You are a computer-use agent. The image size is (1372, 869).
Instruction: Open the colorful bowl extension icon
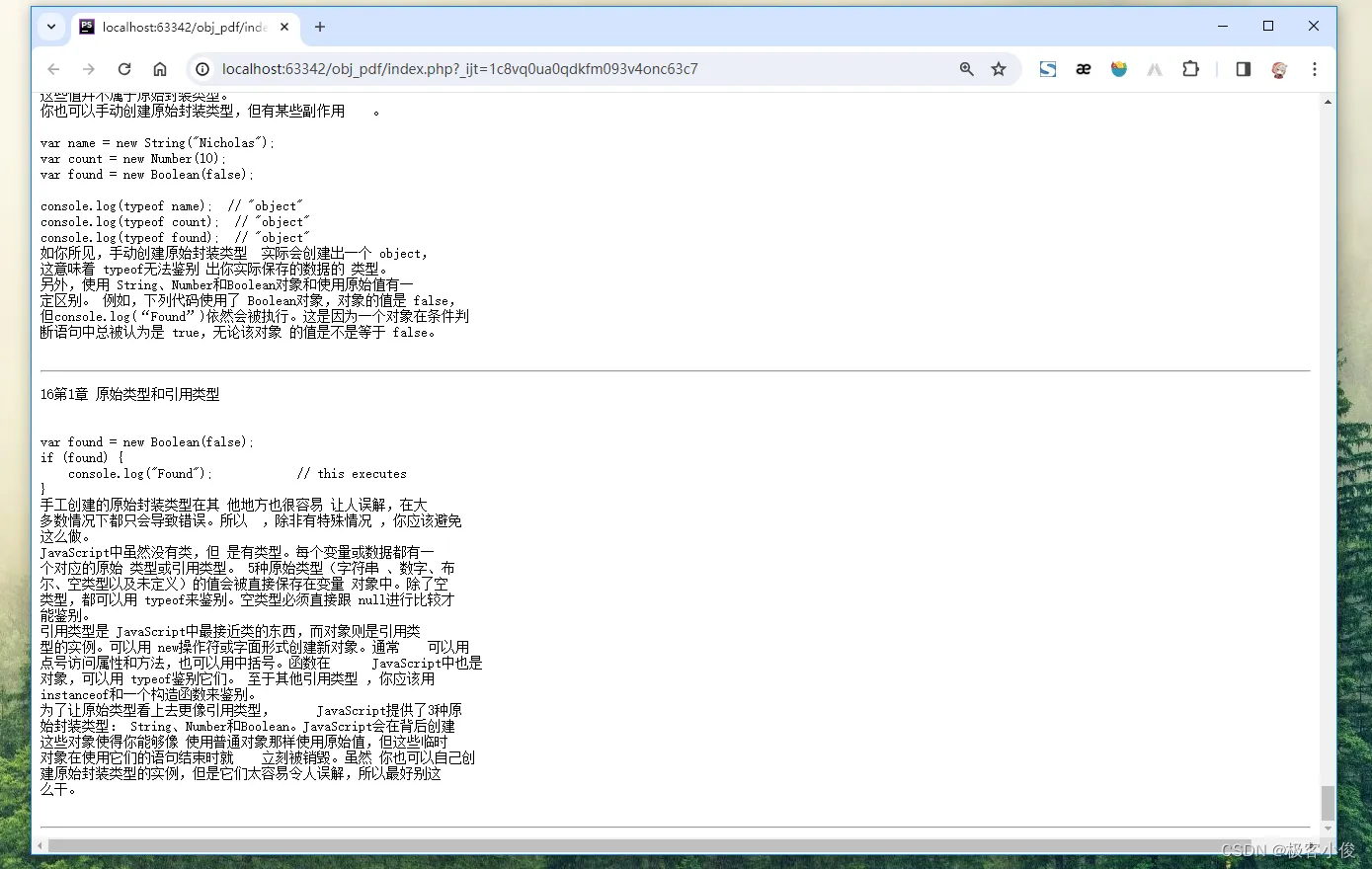coord(1119,69)
